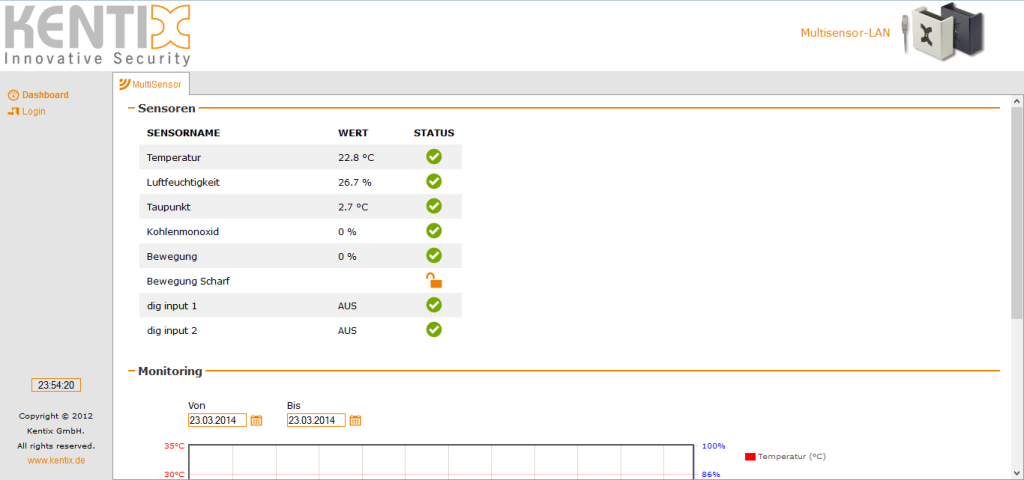This screenshot has height=480, width=1024.
Task: Click the dig input 1 status icon
Action: (x=434, y=305)
